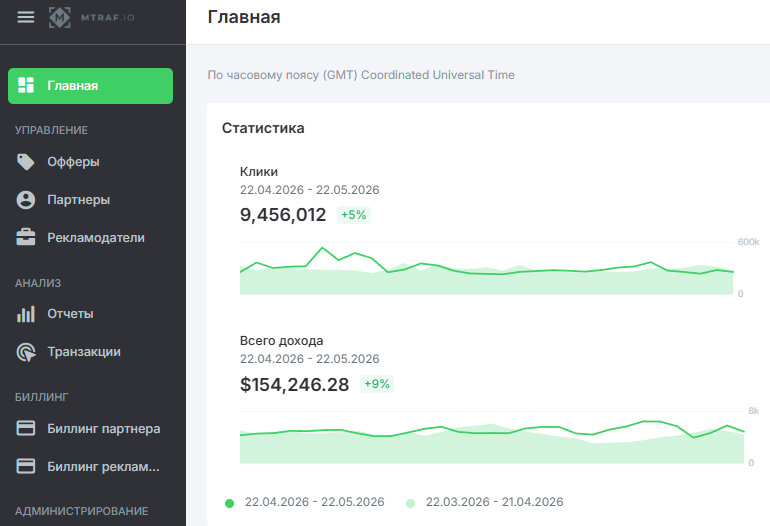Viewport: 770px width, 526px height.
Task: Select Биллинг партнера in sidebar
Action: pos(90,429)
